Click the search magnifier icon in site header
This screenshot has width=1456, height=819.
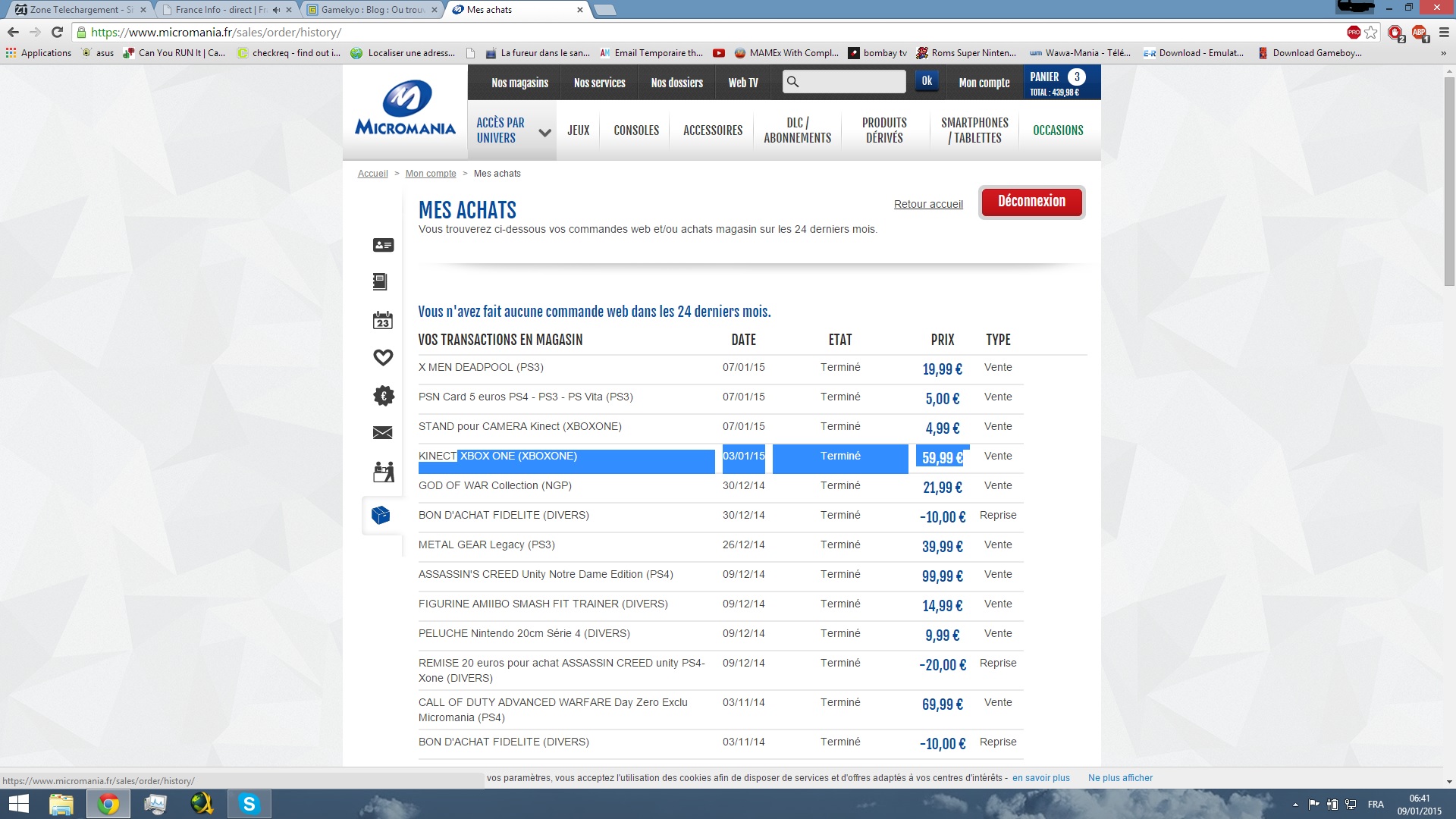(792, 82)
